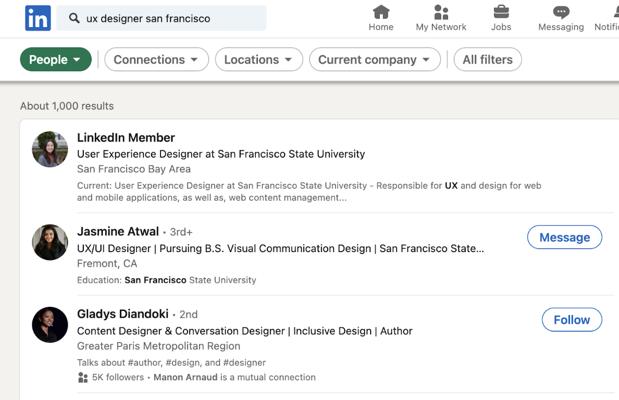This screenshot has width=619, height=400.
Task: Expand the Connections filter
Action: (156, 60)
